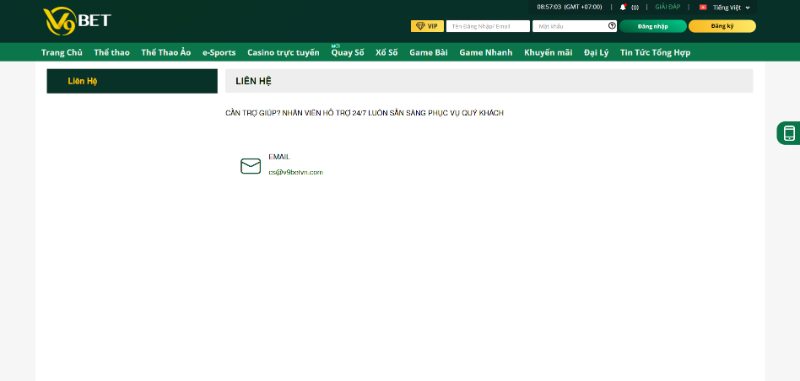Viewport: 800px width, 381px height.
Task: Go to Trang Chủ menu item
Action: (62, 53)
